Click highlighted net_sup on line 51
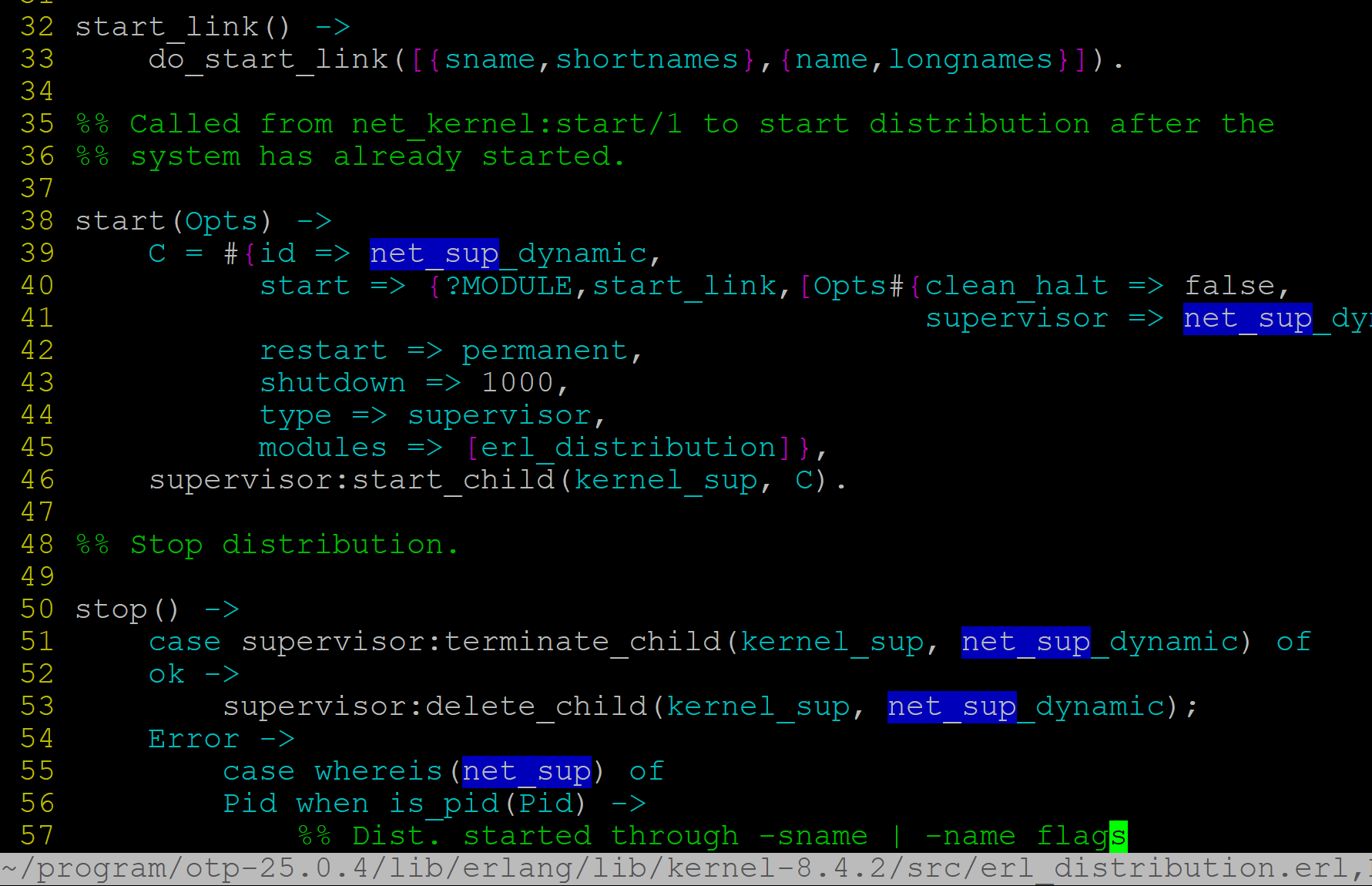 click(x=1026, y=642)
